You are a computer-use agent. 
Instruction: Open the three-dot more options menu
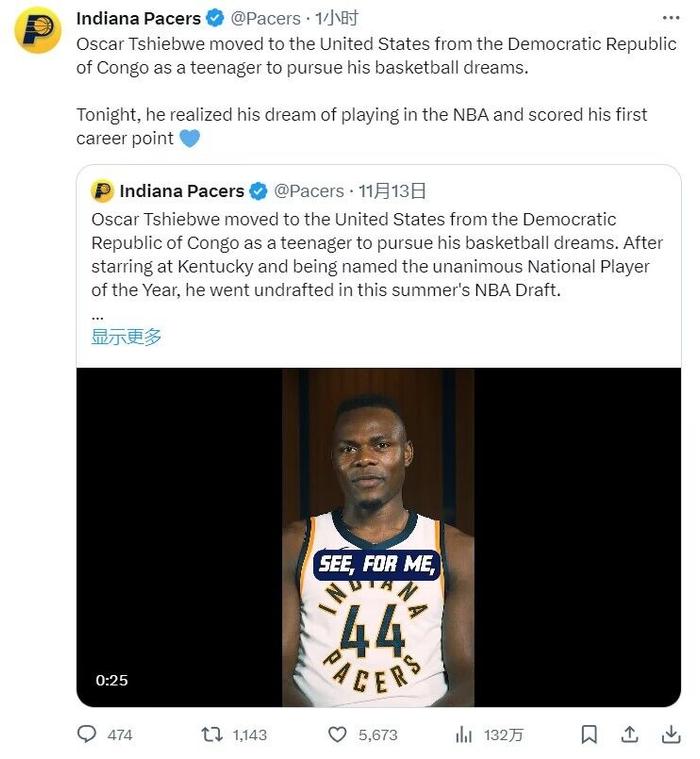coord(671,18)
